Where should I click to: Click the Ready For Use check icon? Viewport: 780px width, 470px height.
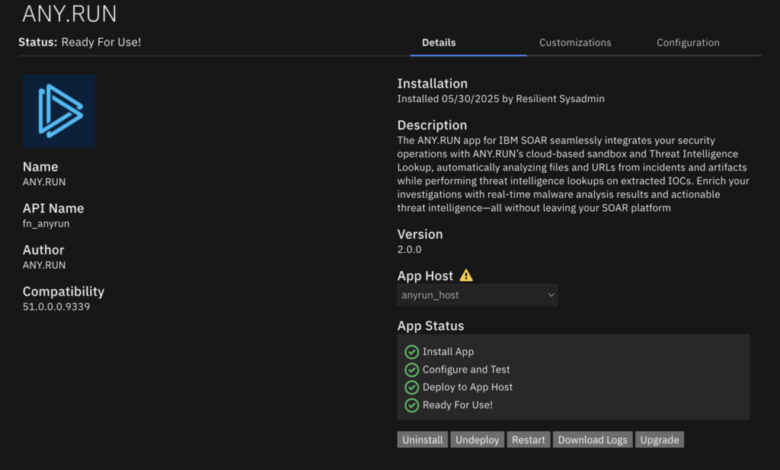click(411, 405)
